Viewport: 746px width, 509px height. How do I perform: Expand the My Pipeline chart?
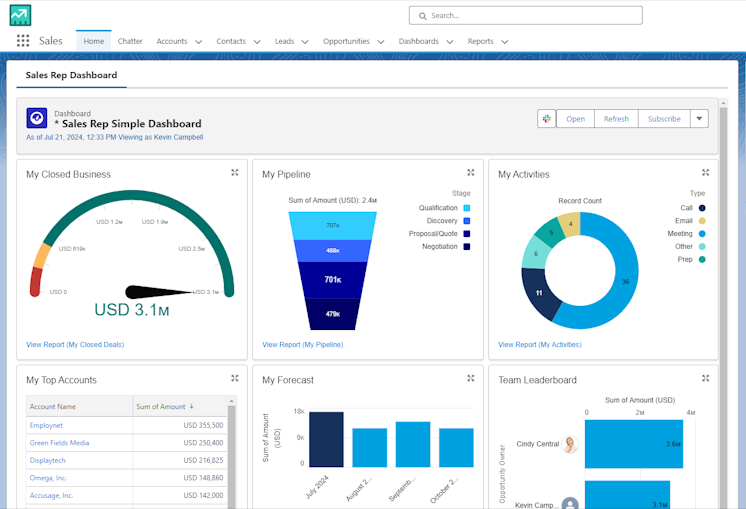click(x=471, y=172)
